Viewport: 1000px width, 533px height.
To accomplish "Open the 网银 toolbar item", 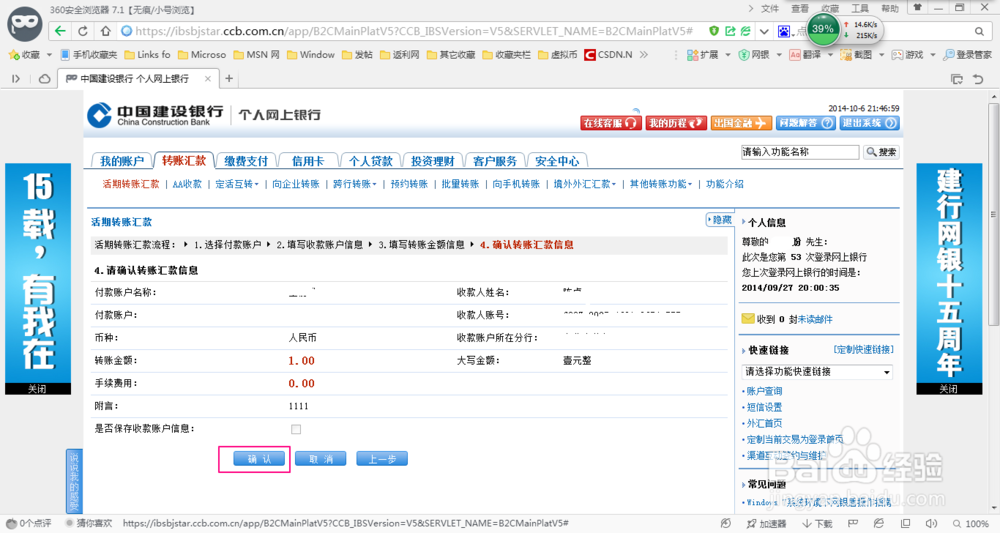I will pos(754,55).
